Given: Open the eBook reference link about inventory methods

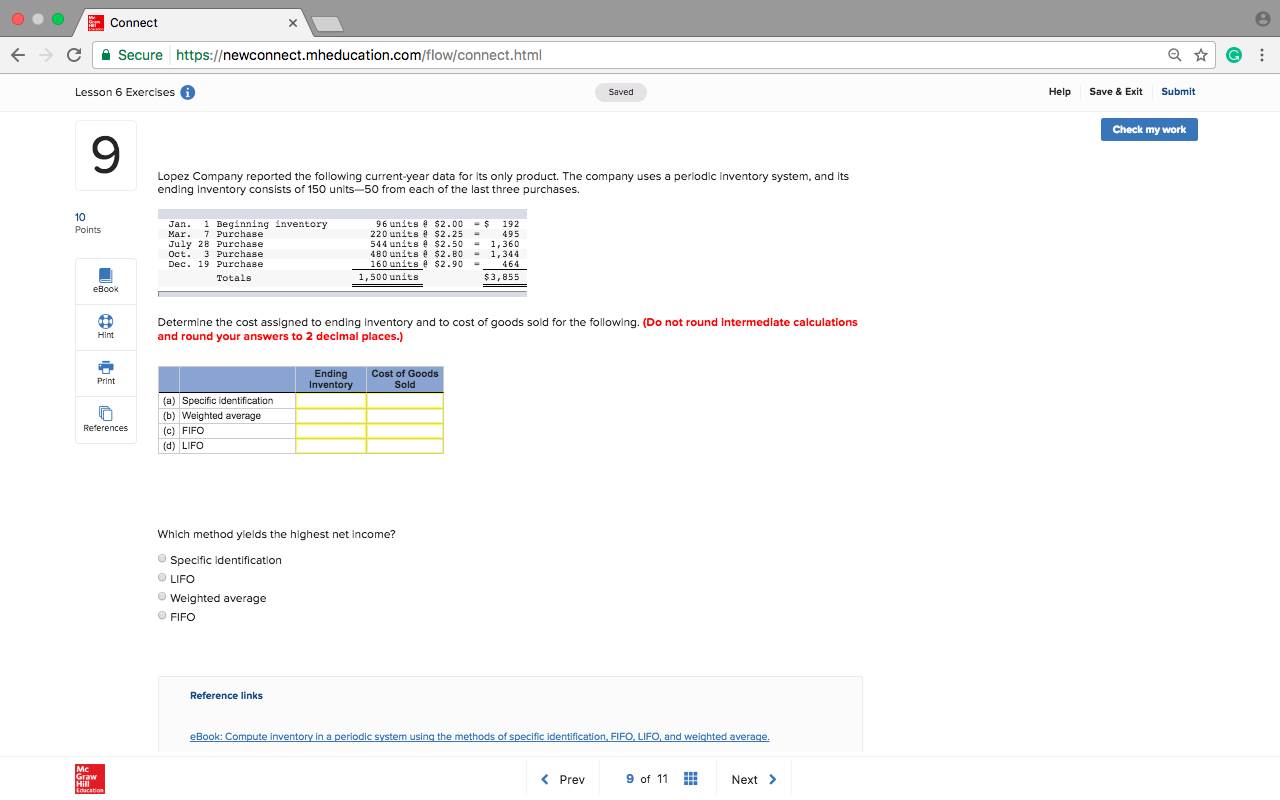Looking at the screenshot, I should 480,736.
